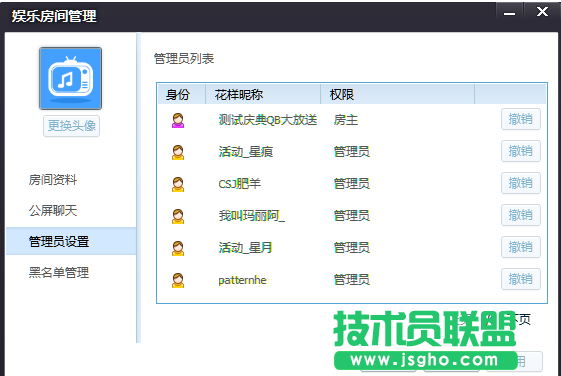The height and width of the screenshot is (376, 561).
Task: Open the 公屏聊天 section
Action: pos(53,211)
